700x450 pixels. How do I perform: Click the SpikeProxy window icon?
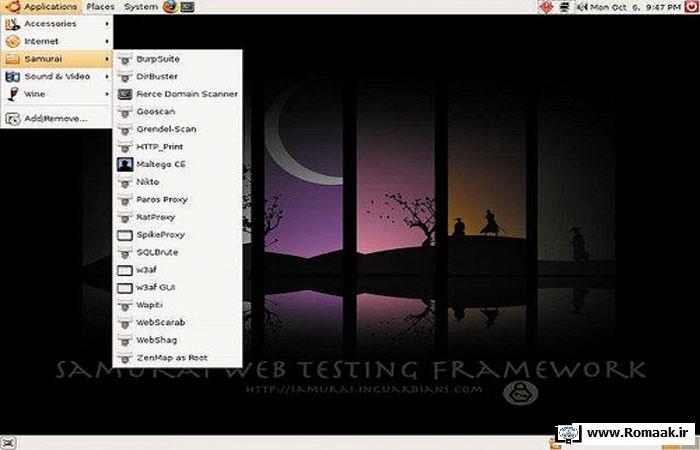pos(125,235)
